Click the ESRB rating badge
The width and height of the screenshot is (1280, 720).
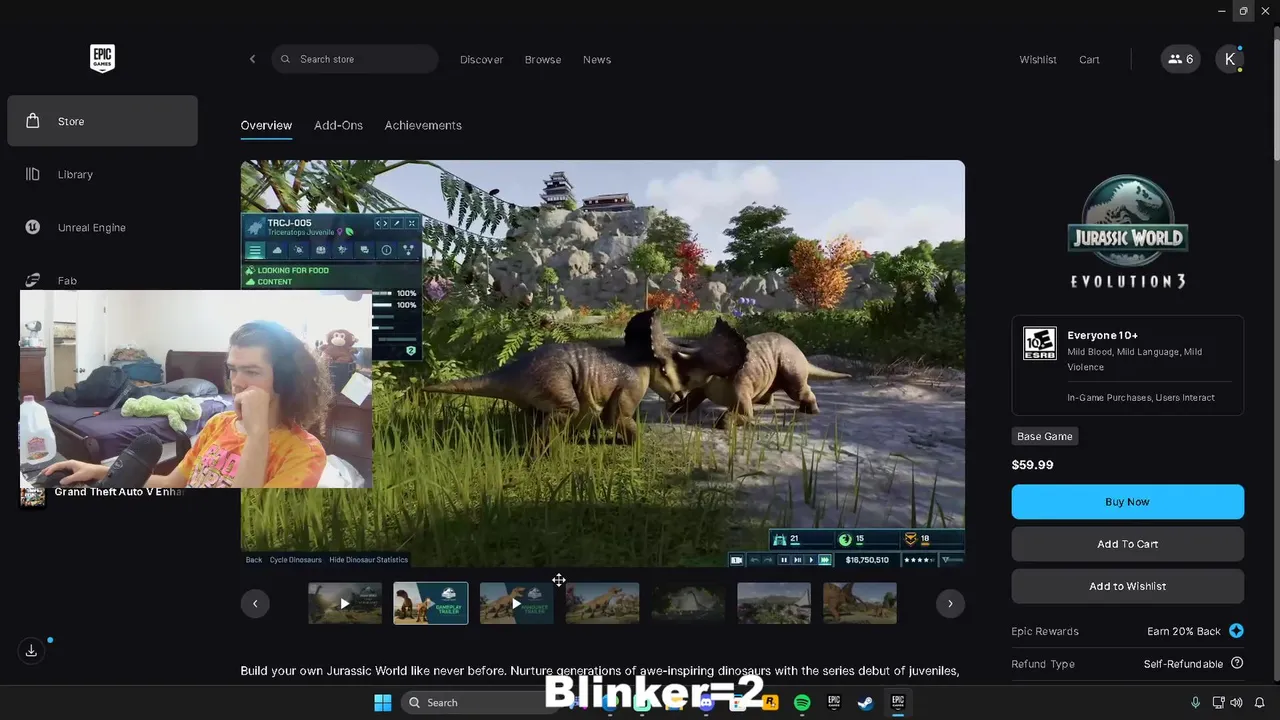click(1039, 344)
